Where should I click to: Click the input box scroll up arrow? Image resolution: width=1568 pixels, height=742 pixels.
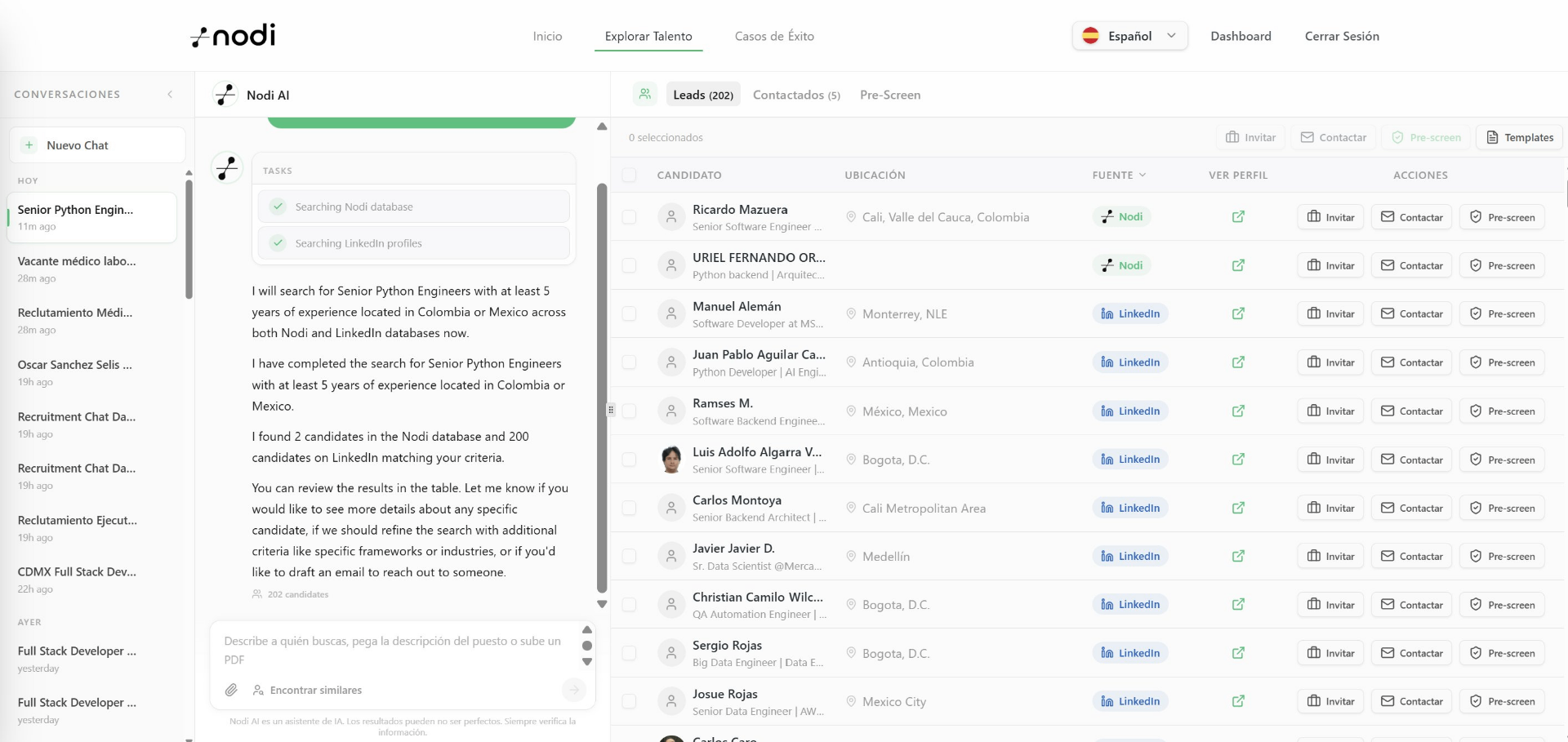pos(586,630)
